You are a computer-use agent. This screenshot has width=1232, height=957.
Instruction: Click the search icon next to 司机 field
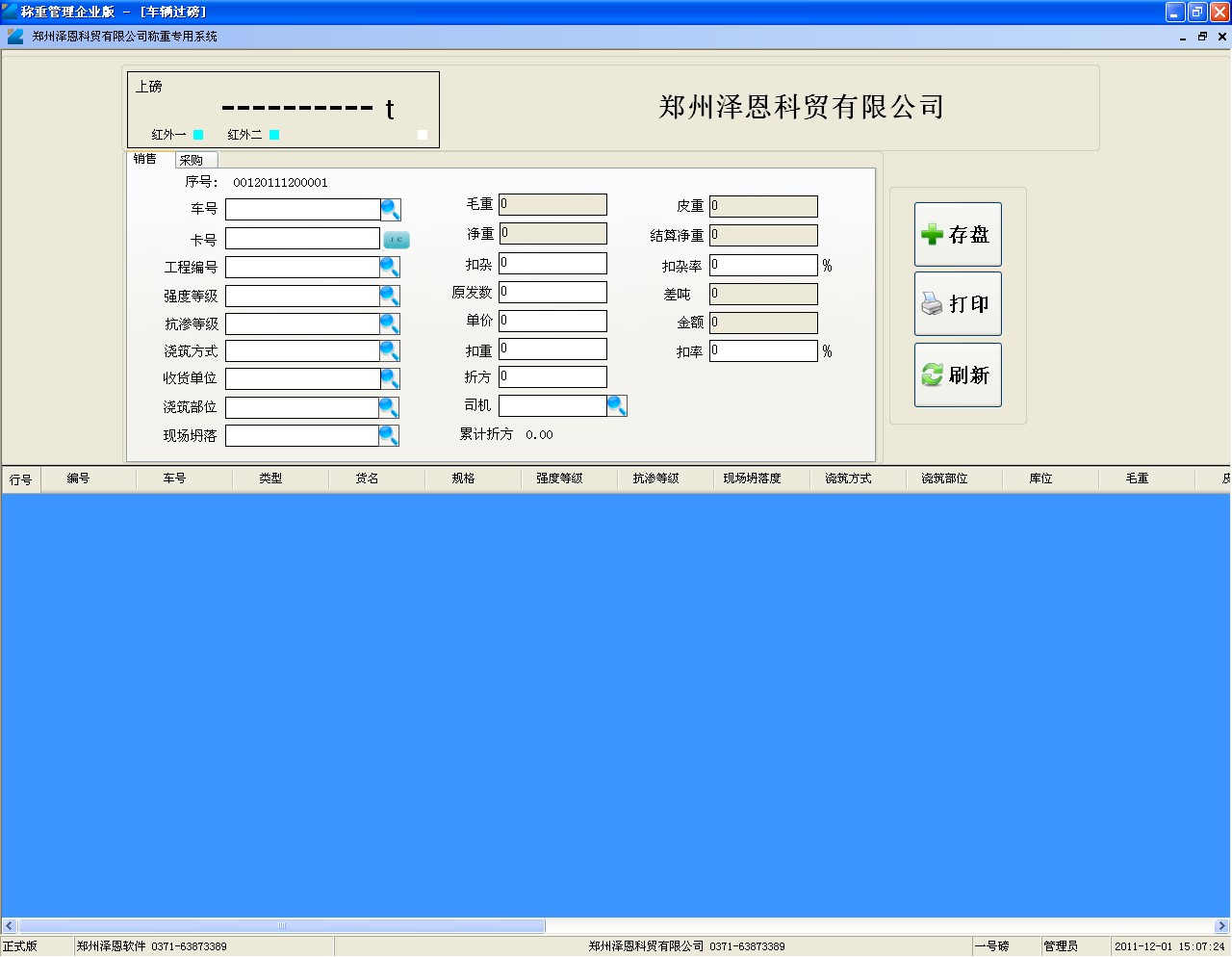click(x=617, y=405)
